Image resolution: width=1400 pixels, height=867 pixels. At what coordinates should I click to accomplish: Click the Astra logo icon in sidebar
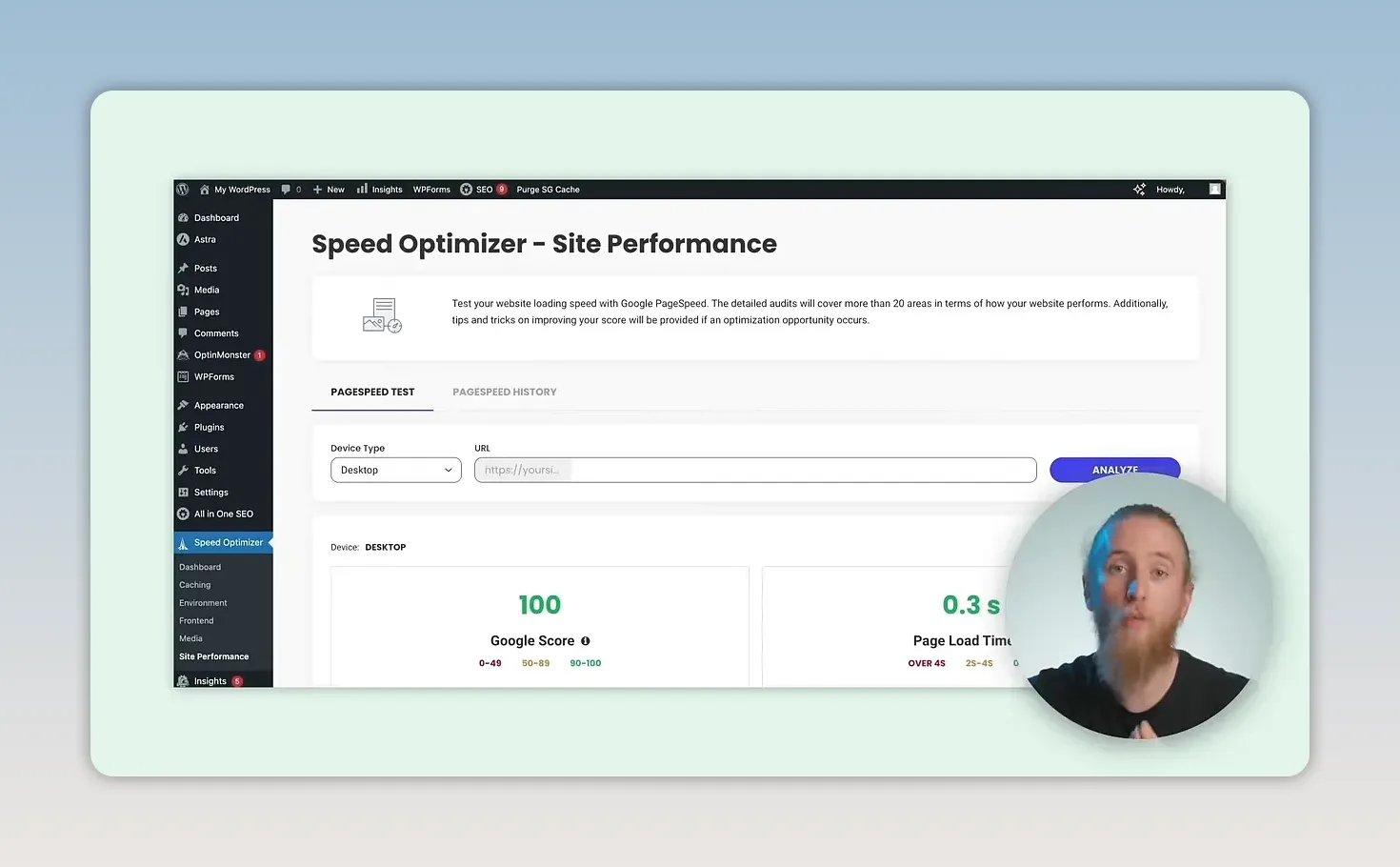(x=183, y=239)
